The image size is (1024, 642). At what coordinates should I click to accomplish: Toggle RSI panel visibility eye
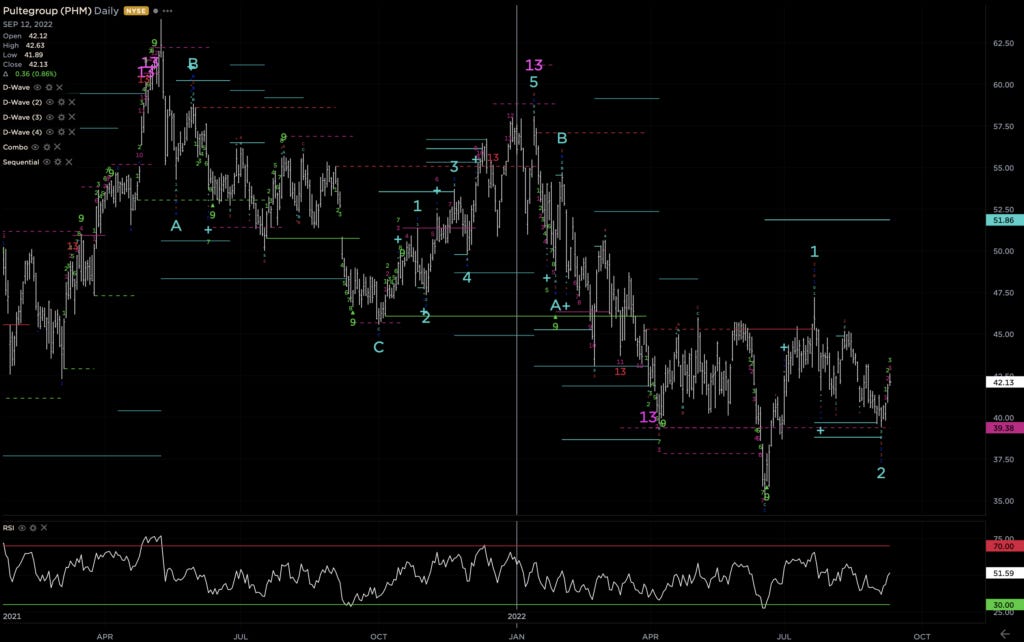click(22, 528)
